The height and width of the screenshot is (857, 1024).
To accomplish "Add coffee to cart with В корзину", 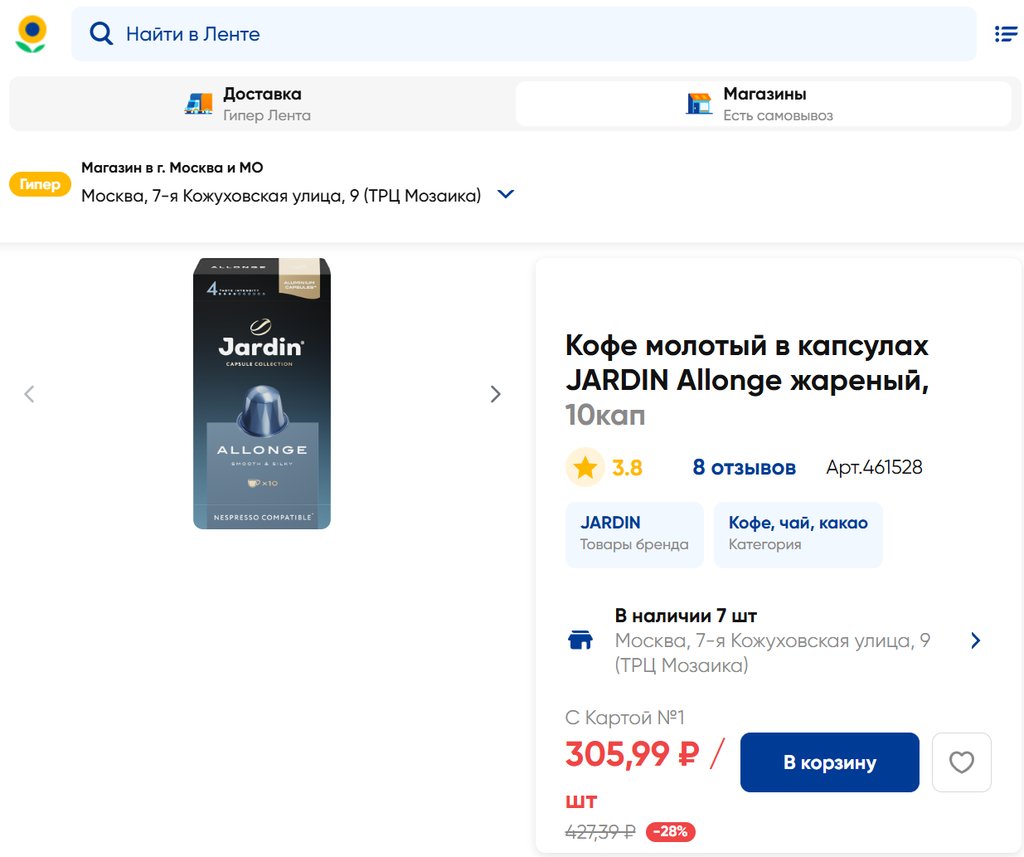I will tap(829, 763).
